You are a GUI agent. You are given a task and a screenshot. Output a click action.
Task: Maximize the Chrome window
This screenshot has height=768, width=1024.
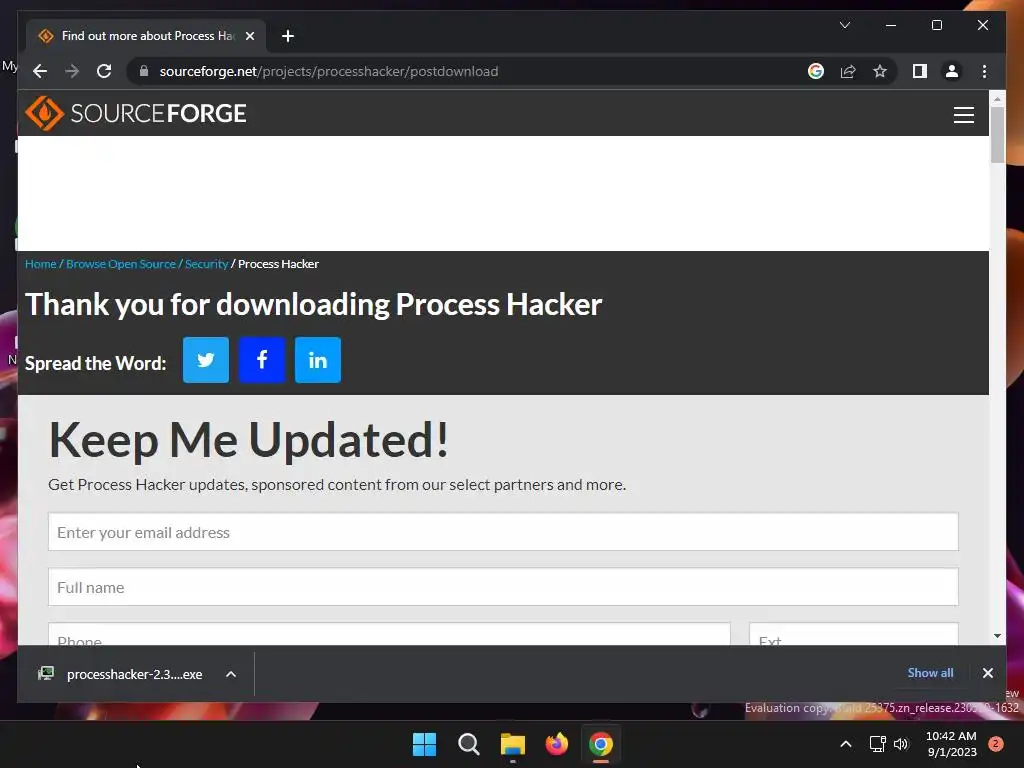tap(936, 25)
